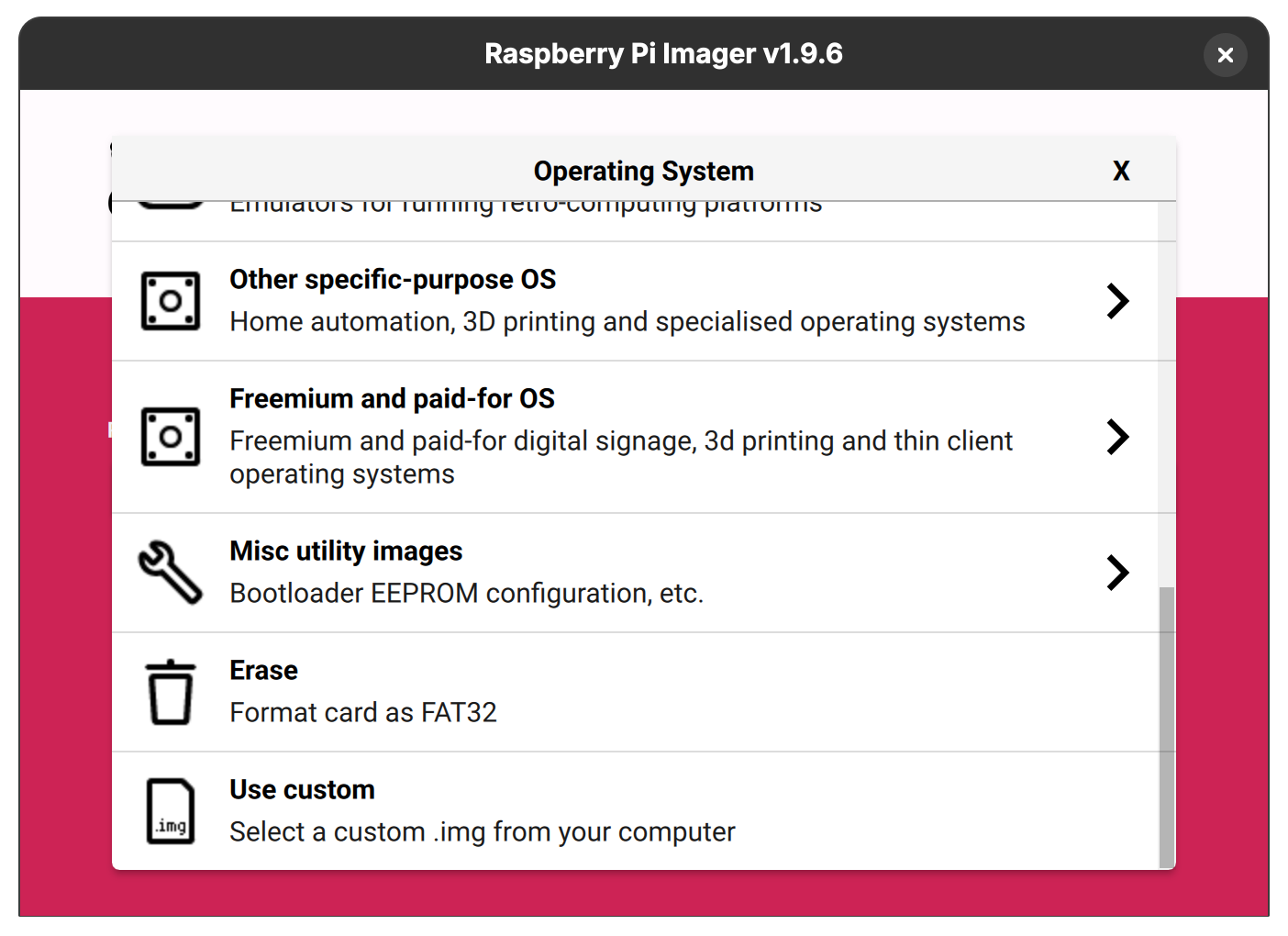
Task: Click the digital signage and thin client description
Action: (621, 458)
